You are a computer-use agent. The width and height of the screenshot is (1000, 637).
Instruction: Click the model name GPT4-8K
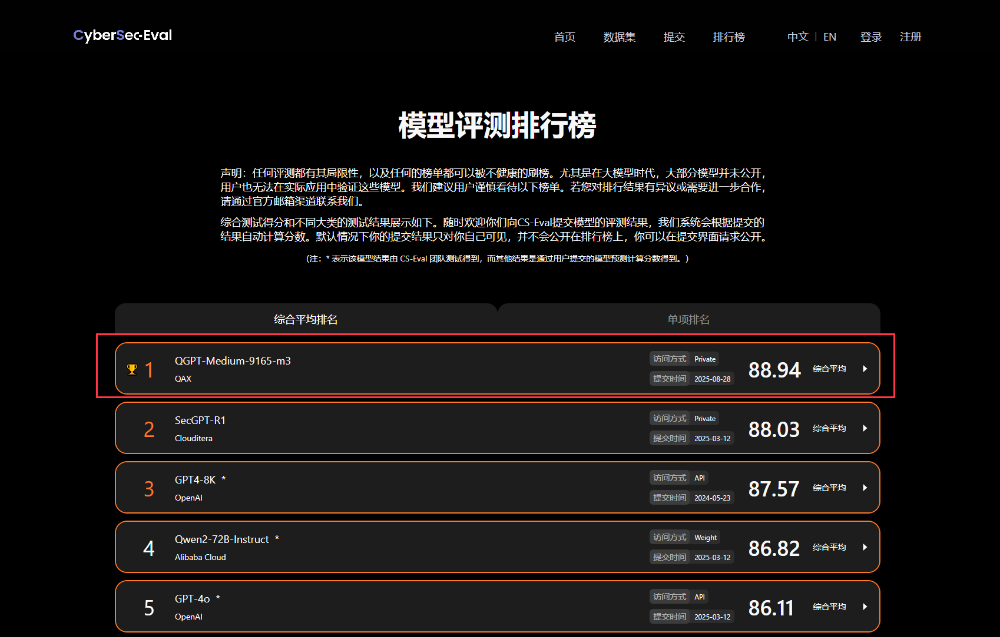(x=195, y=480)
